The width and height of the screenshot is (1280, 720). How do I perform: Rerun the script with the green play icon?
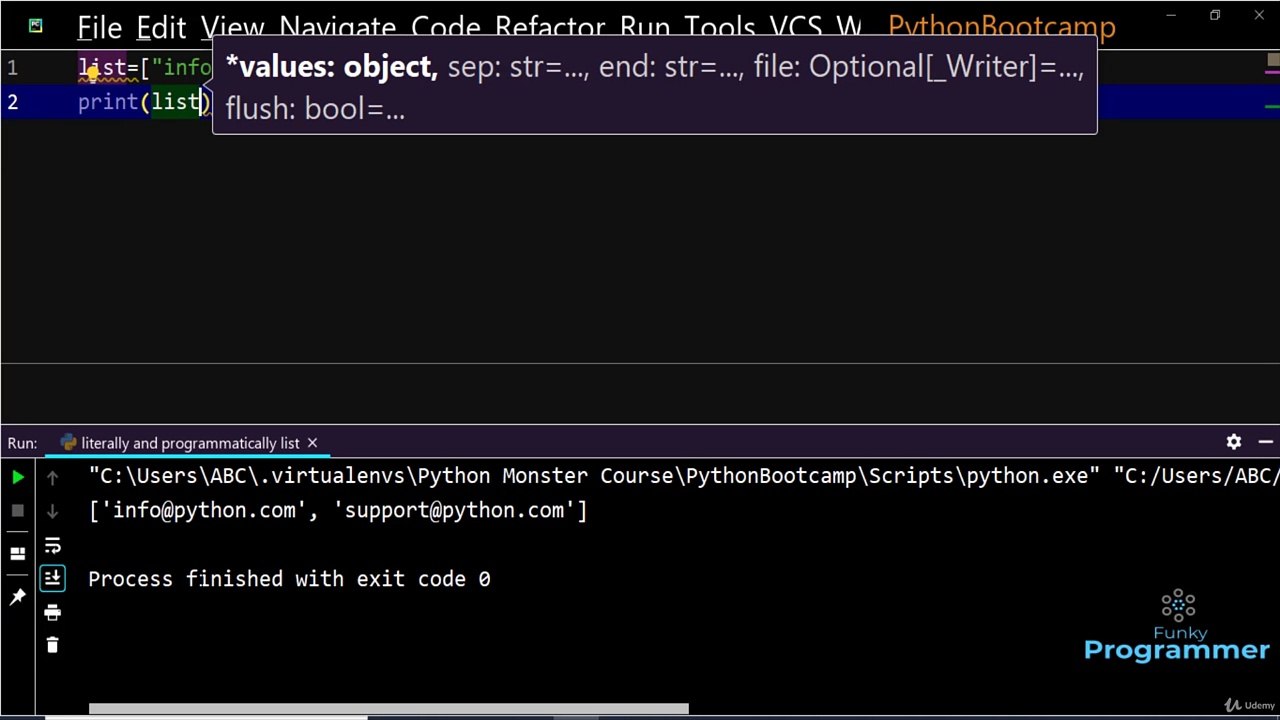[18, 477]
